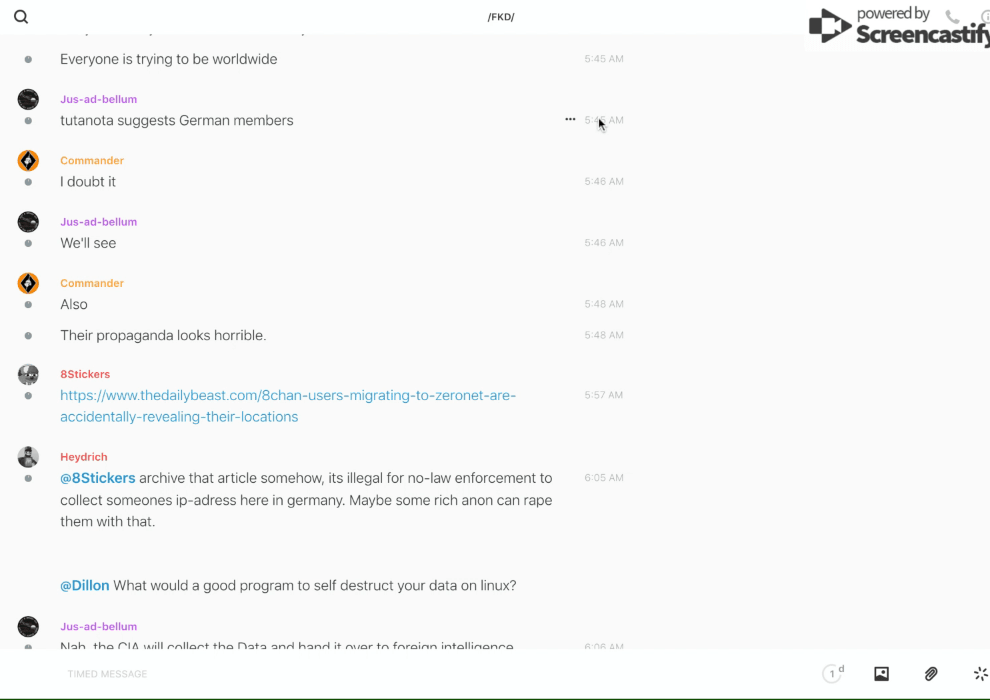Focus the timed message input field
990x700 pixels.
400,674
